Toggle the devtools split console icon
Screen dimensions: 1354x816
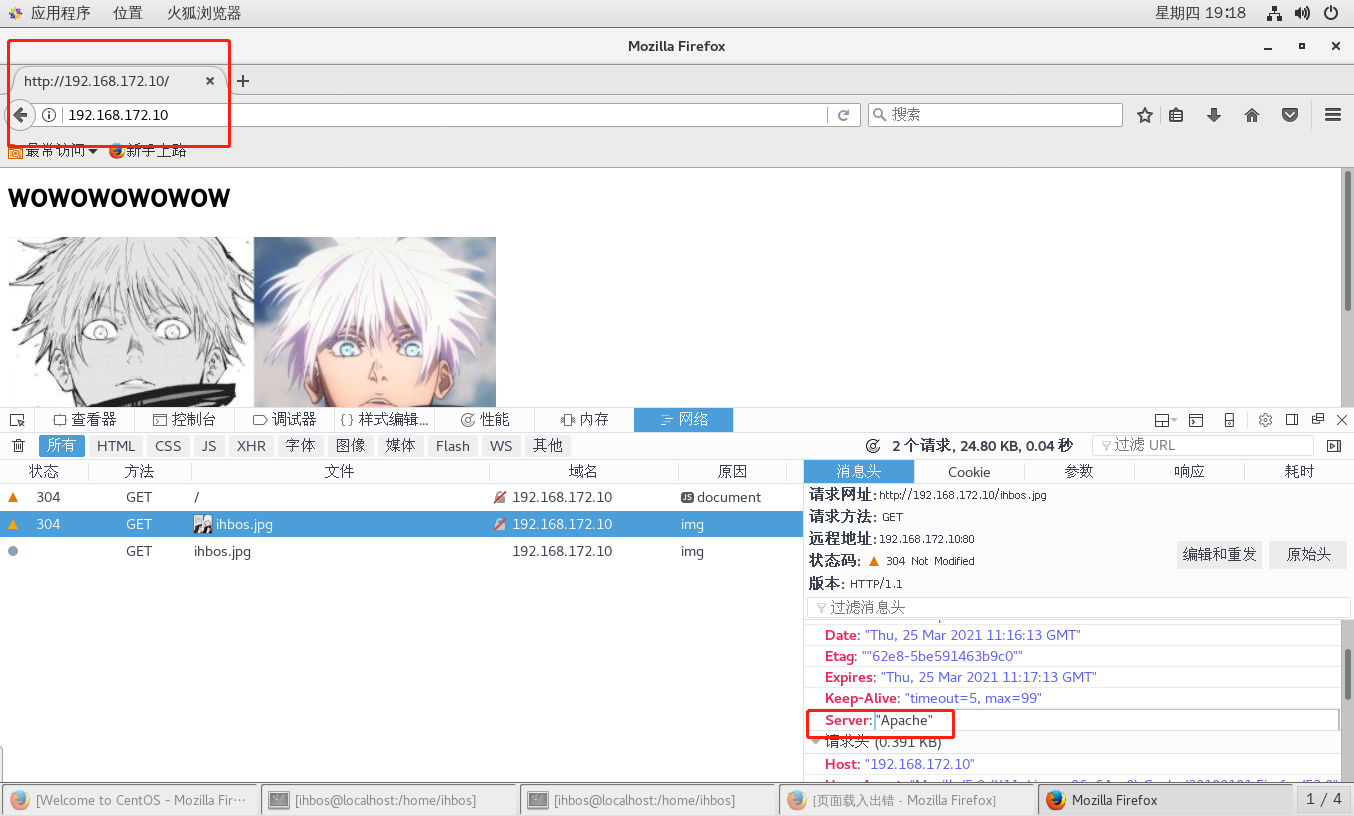pyautogui.click(x=1196, y=420)
